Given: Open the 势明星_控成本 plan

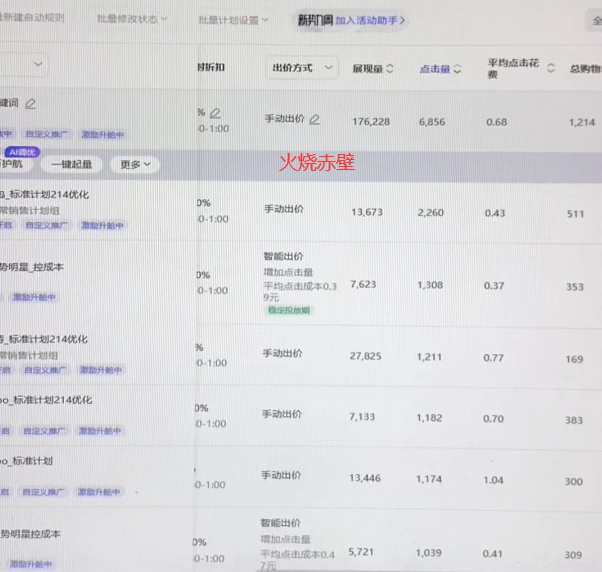Looking at the screenshot, I should click(x=32, y=267).
